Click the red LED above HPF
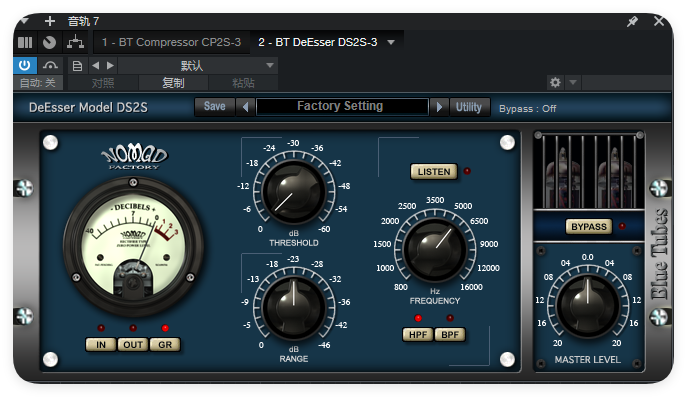The image size is (687, 397). pyautogui.click(x=418, y=318)
